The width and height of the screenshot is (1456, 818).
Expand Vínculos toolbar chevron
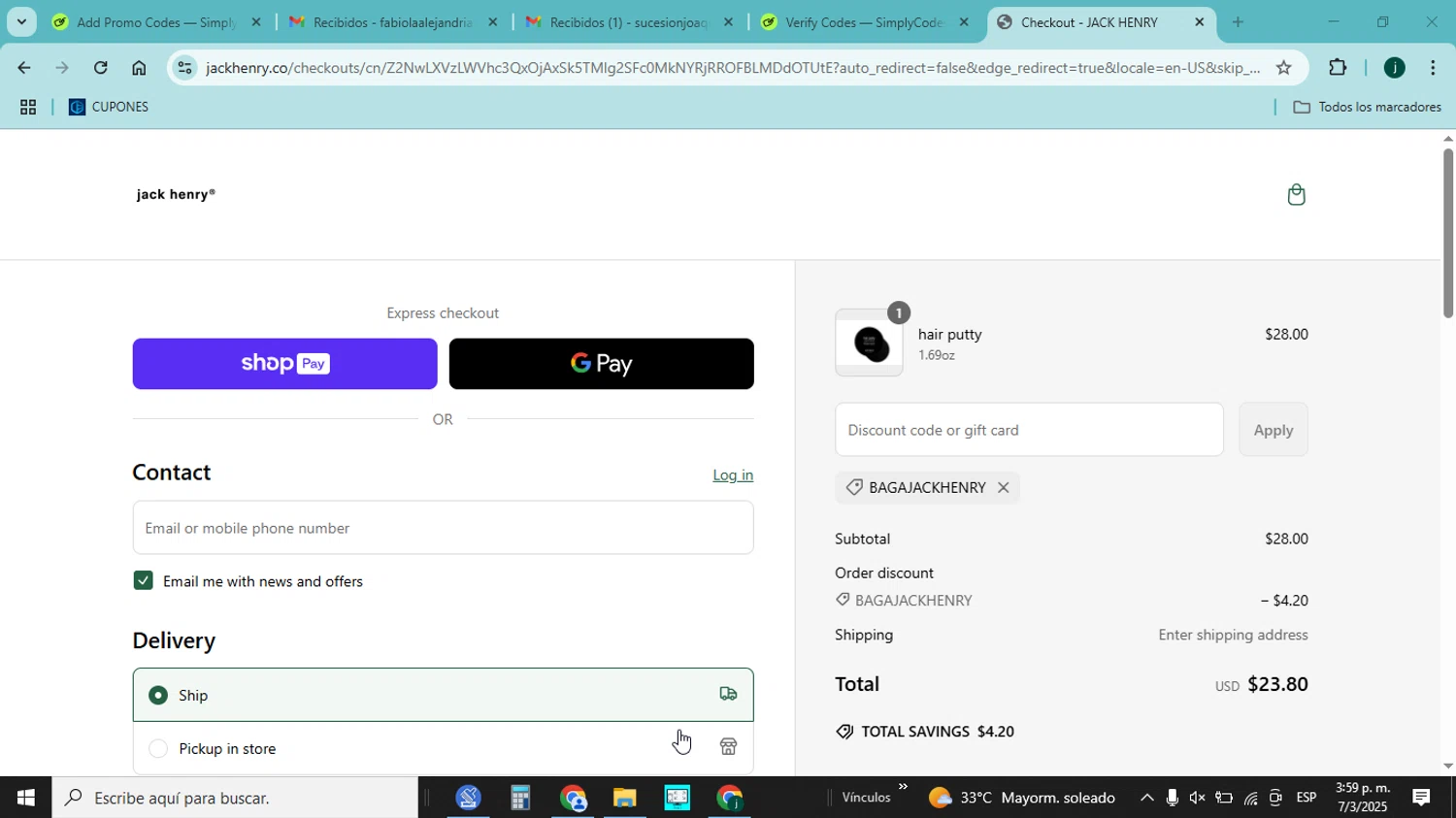click(904, 787)
